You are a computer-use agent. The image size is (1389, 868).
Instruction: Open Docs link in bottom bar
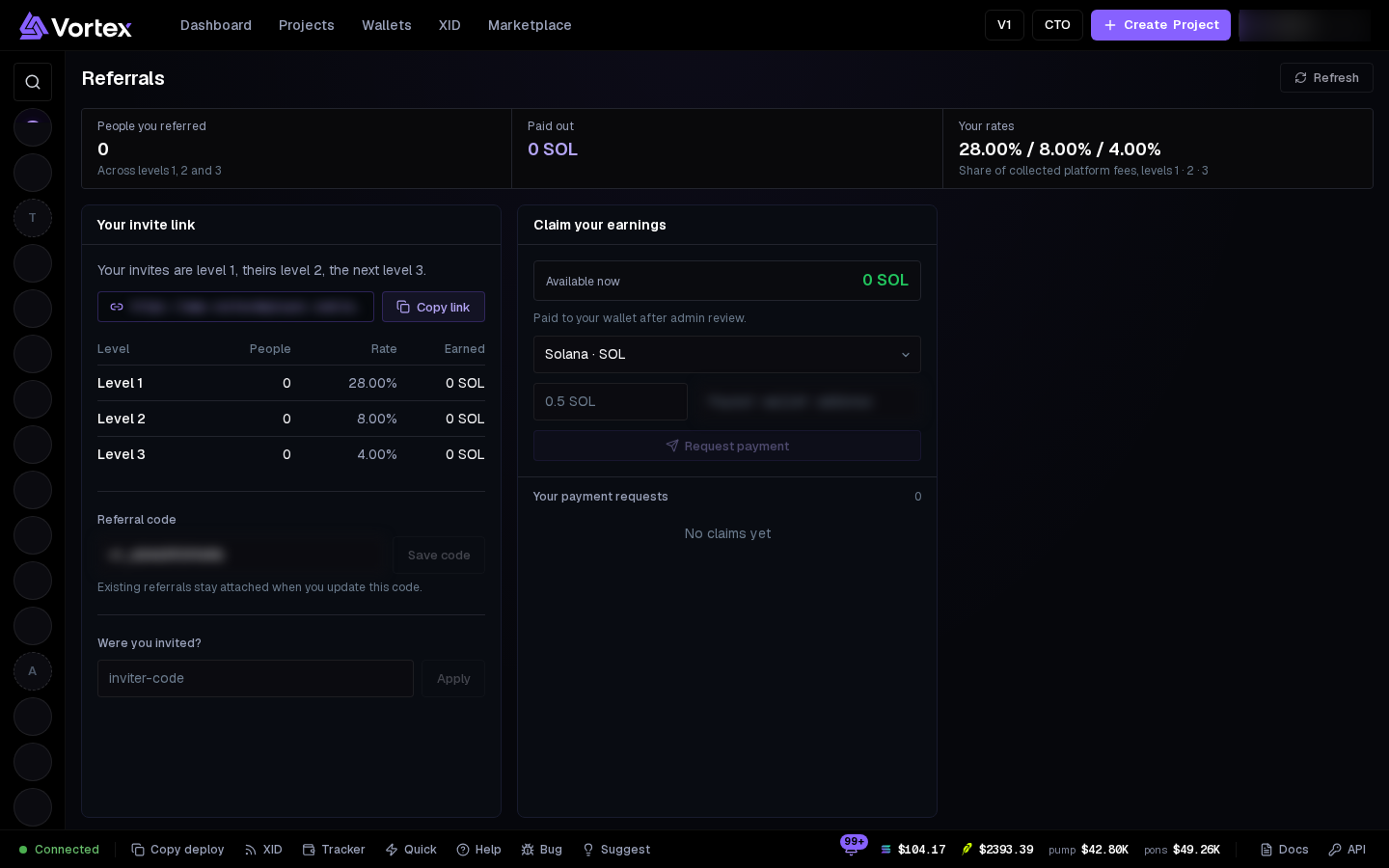click(1284, 850)
